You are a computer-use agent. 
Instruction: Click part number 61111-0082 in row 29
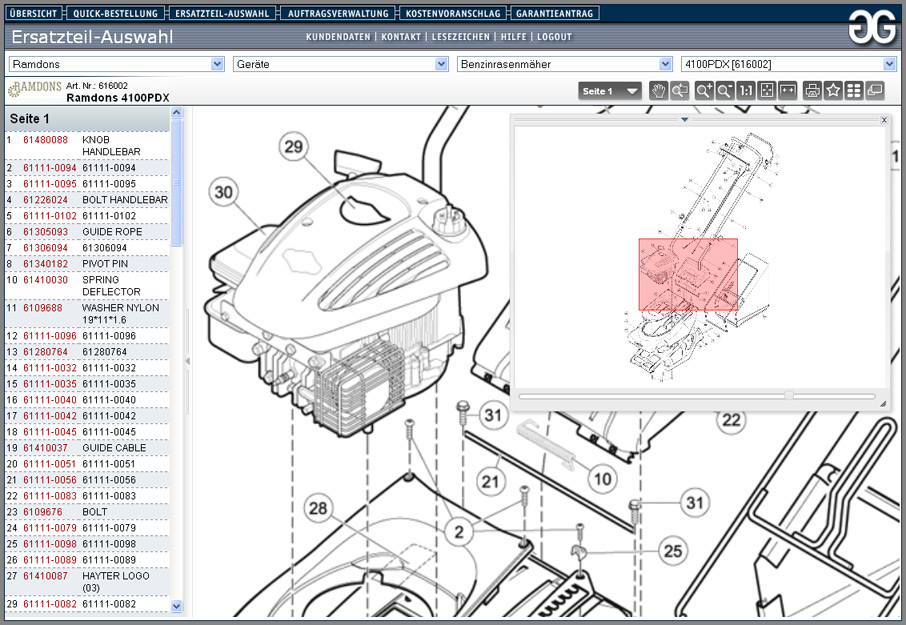point(50,604)
